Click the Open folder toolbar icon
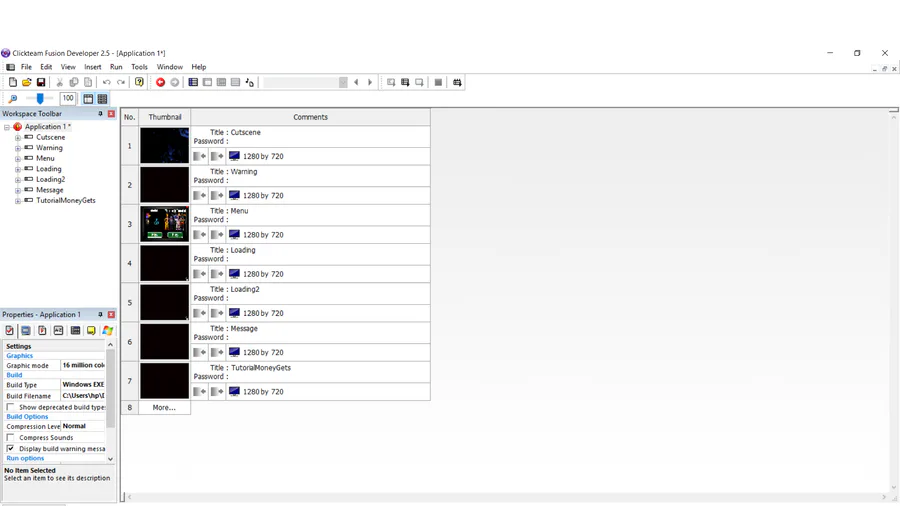 (x=27, y=82)
